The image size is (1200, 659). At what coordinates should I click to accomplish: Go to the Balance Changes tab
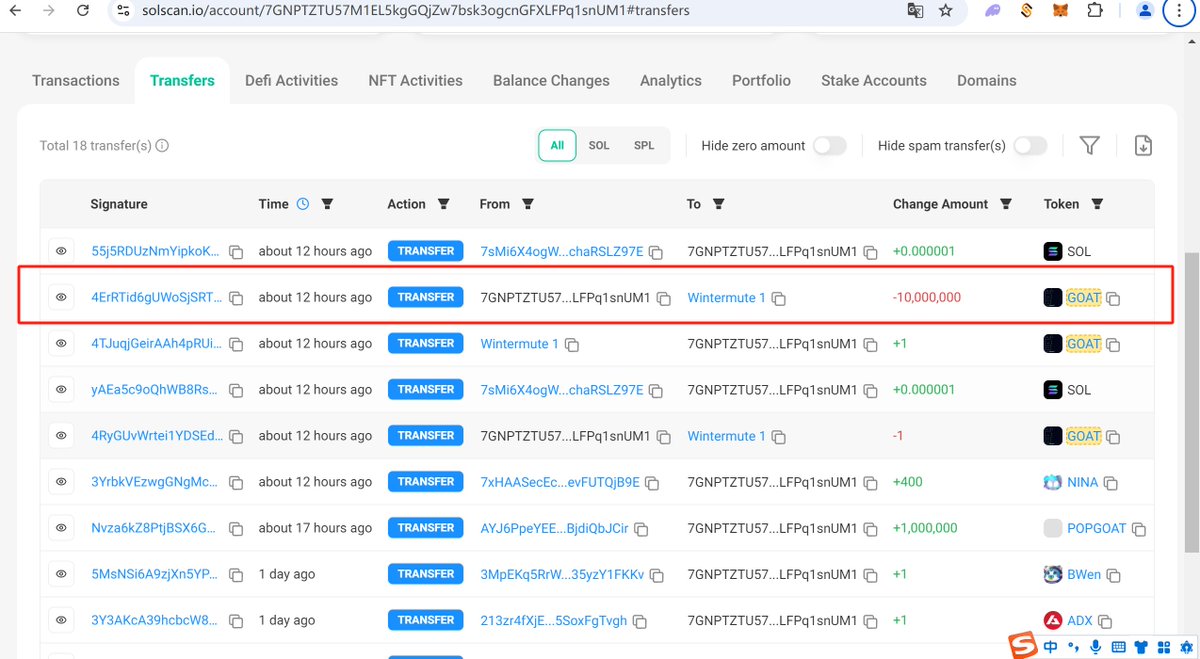tap(551, 81)
